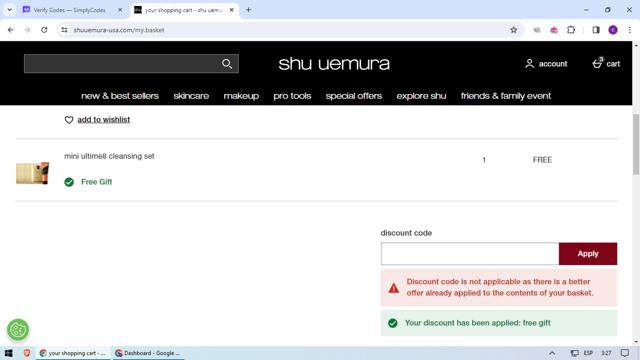Open the pro tools menu
The image size is (640, 360).
point(292,96)
